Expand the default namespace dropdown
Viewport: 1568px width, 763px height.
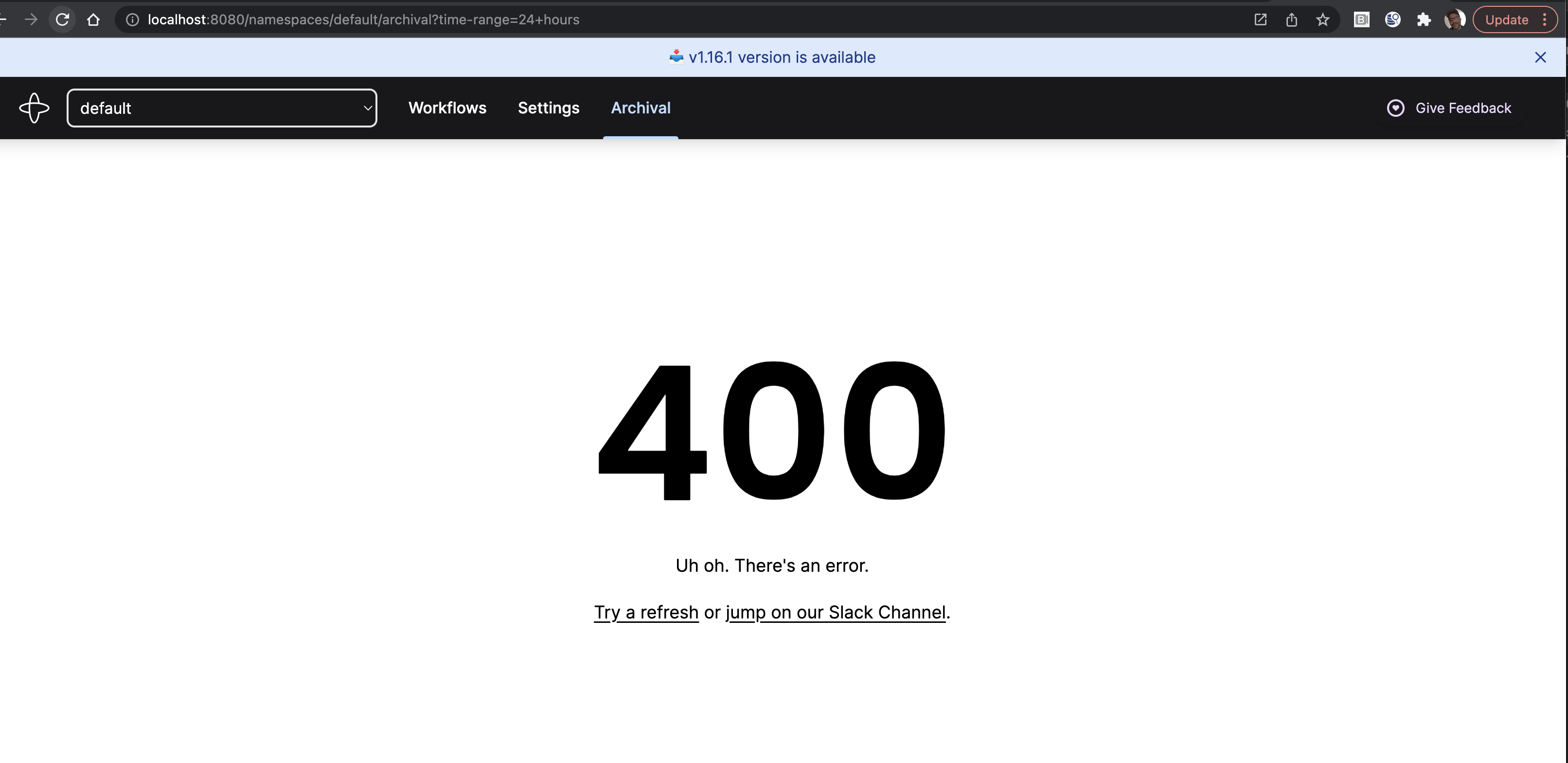367,108
